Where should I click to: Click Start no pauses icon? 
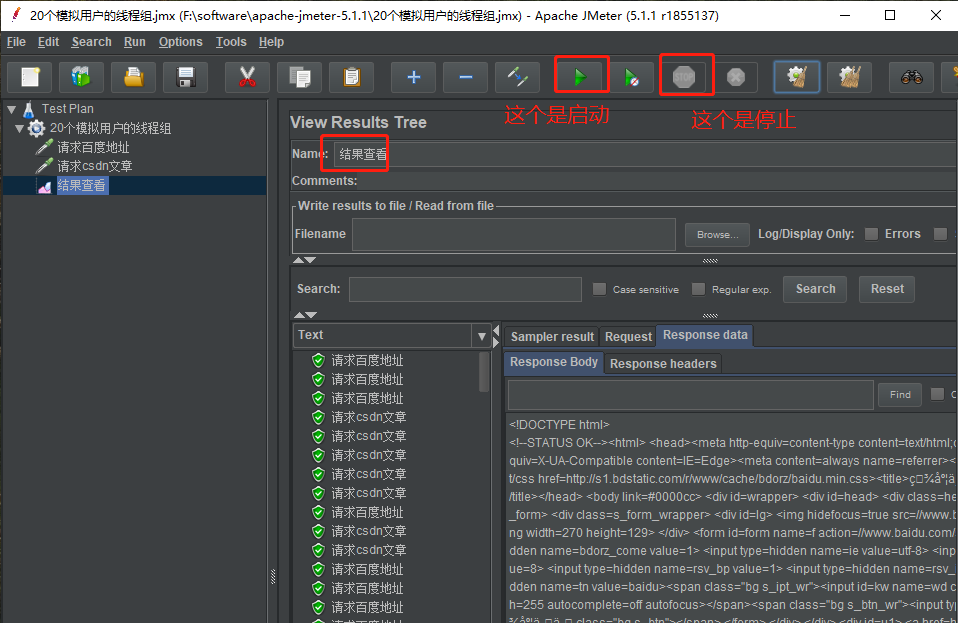click(632, 78)
